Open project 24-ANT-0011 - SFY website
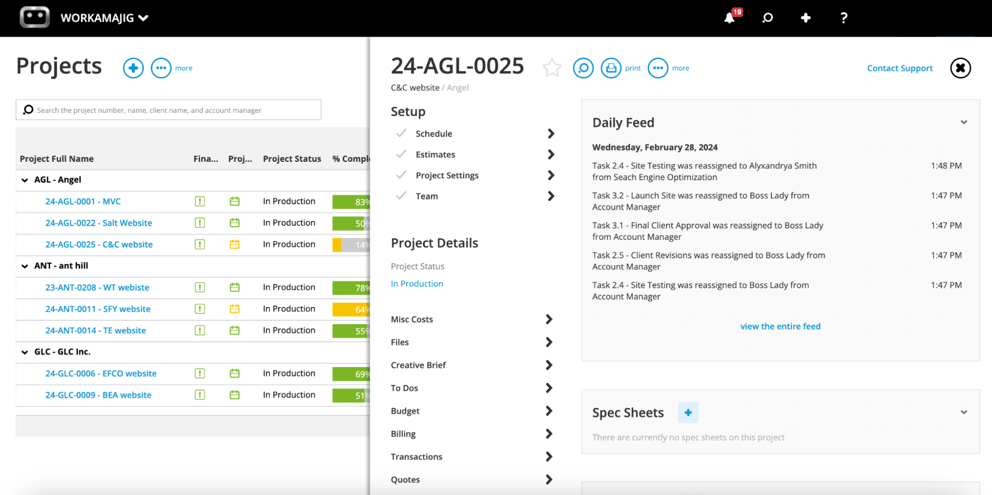992x495 pixels. coord(98,309)
